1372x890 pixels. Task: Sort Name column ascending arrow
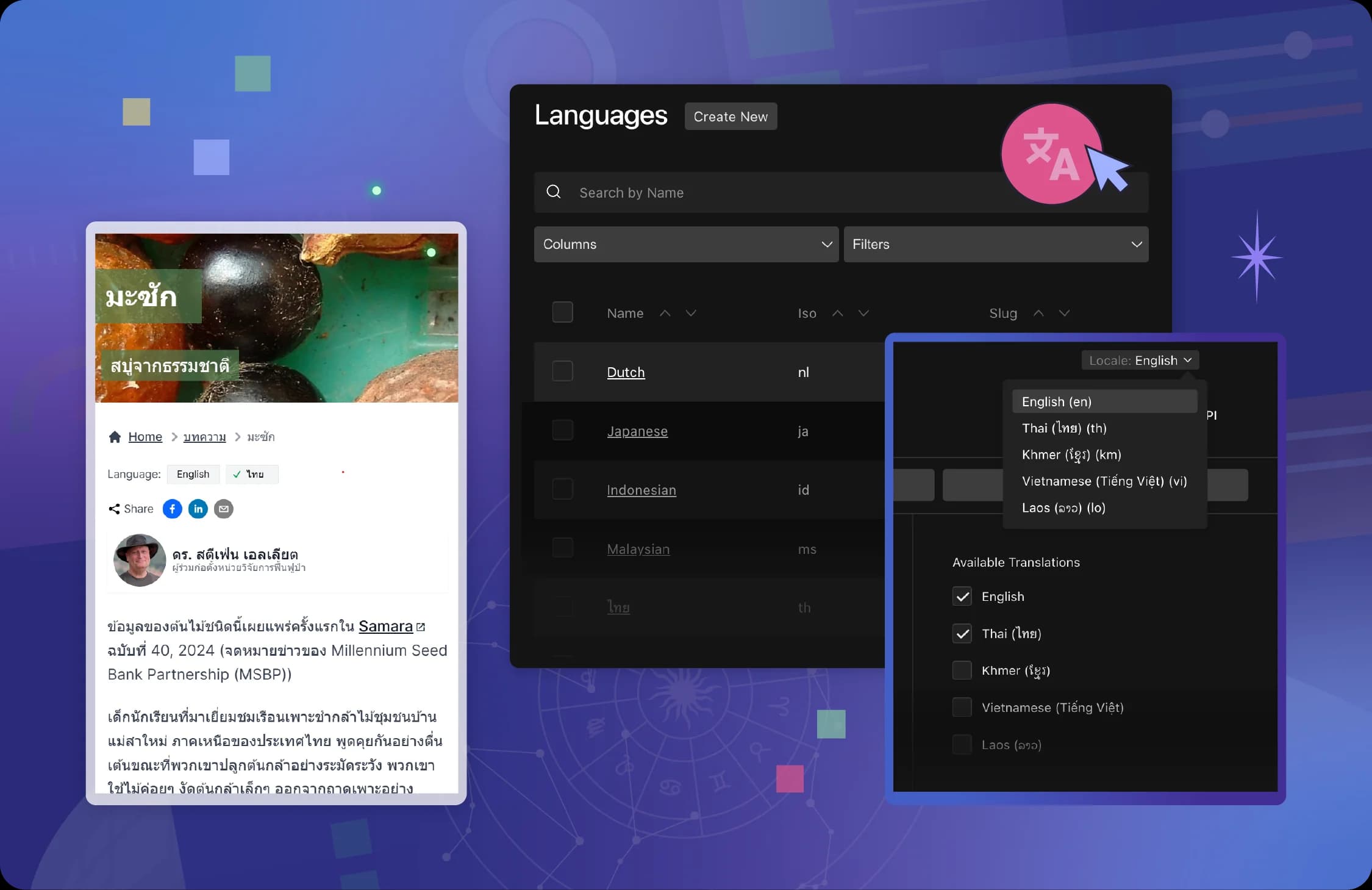(x=665, y=313)
